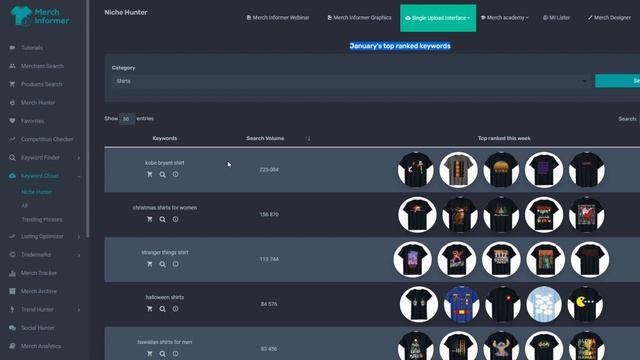The width and height of the screenshot is (640, 360).
Task: Click the teal Search button
Action: 618,81
